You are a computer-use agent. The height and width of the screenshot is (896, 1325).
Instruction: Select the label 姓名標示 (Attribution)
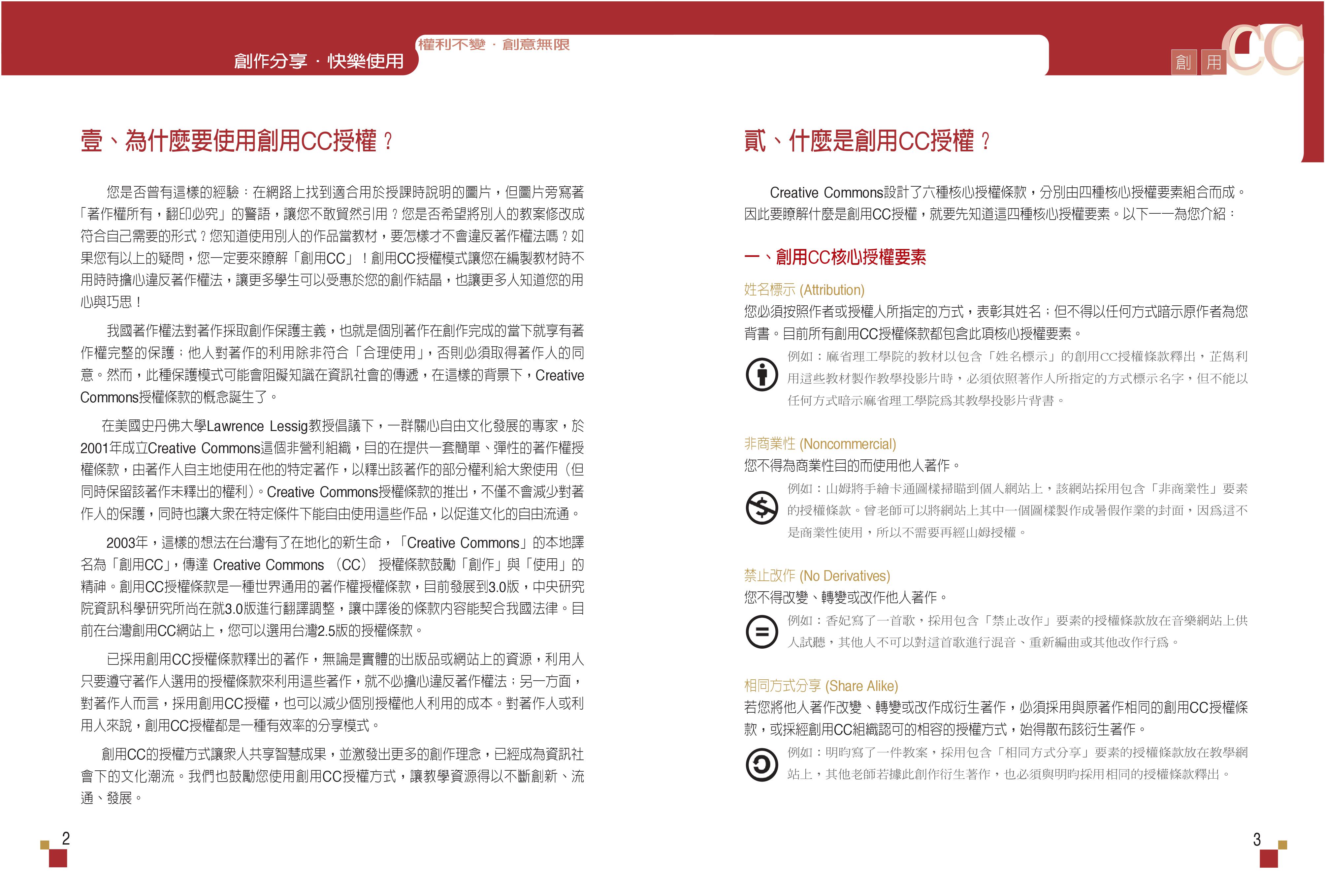(x=804, y=290)
